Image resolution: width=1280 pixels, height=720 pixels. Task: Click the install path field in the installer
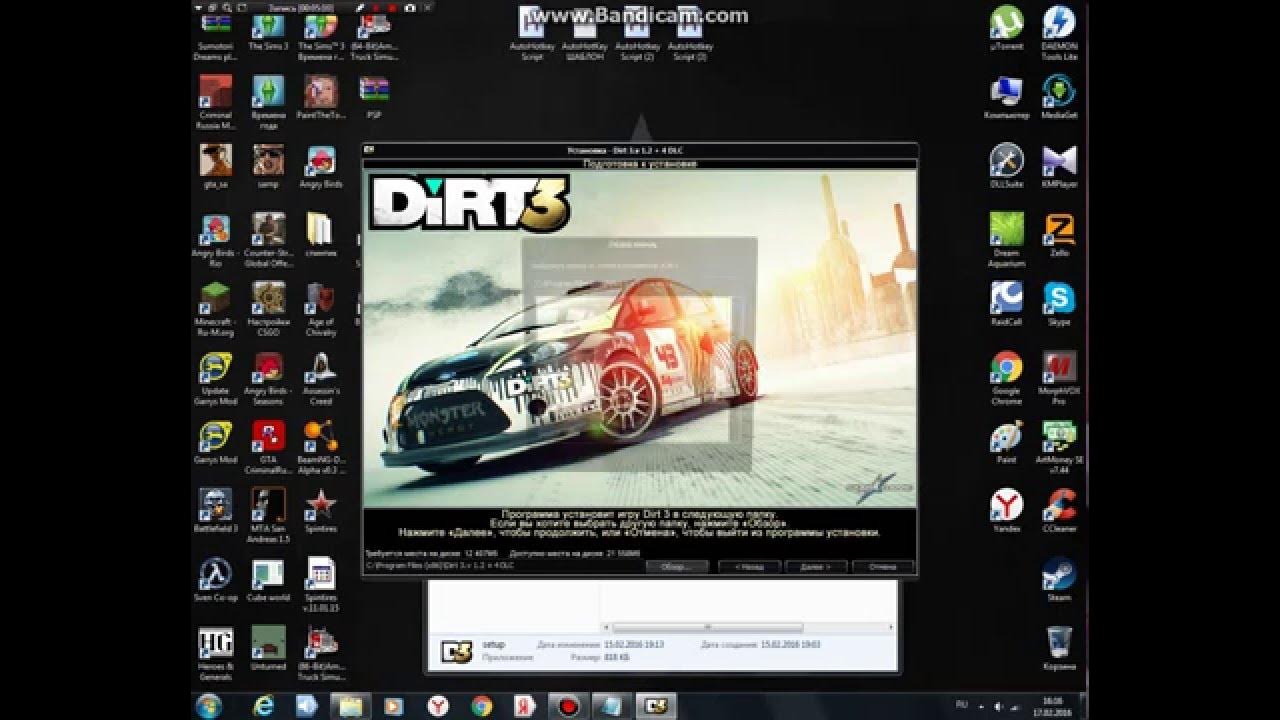pos(502,566)
